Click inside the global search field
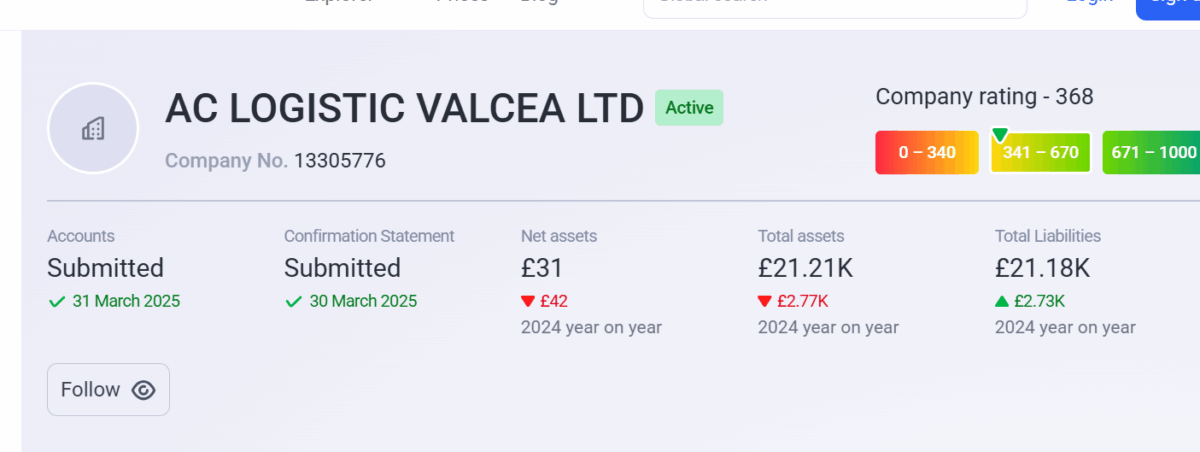 point(834,5)
